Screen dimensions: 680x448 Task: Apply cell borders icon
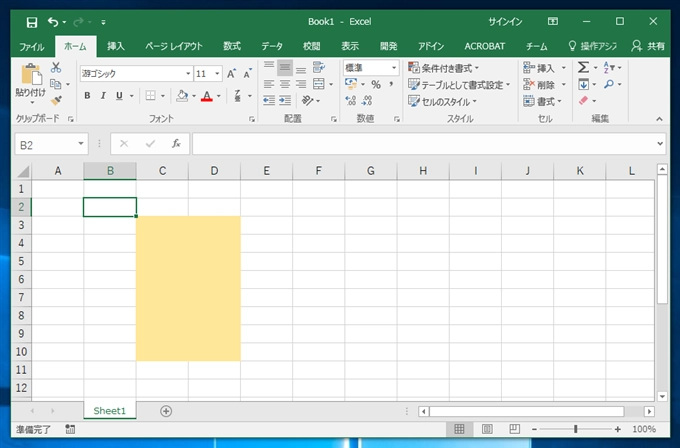coord(150,96)
